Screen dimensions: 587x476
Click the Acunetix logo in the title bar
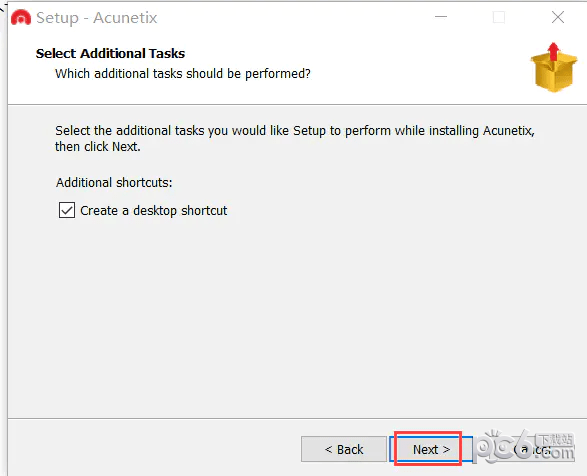coord(21,18)
